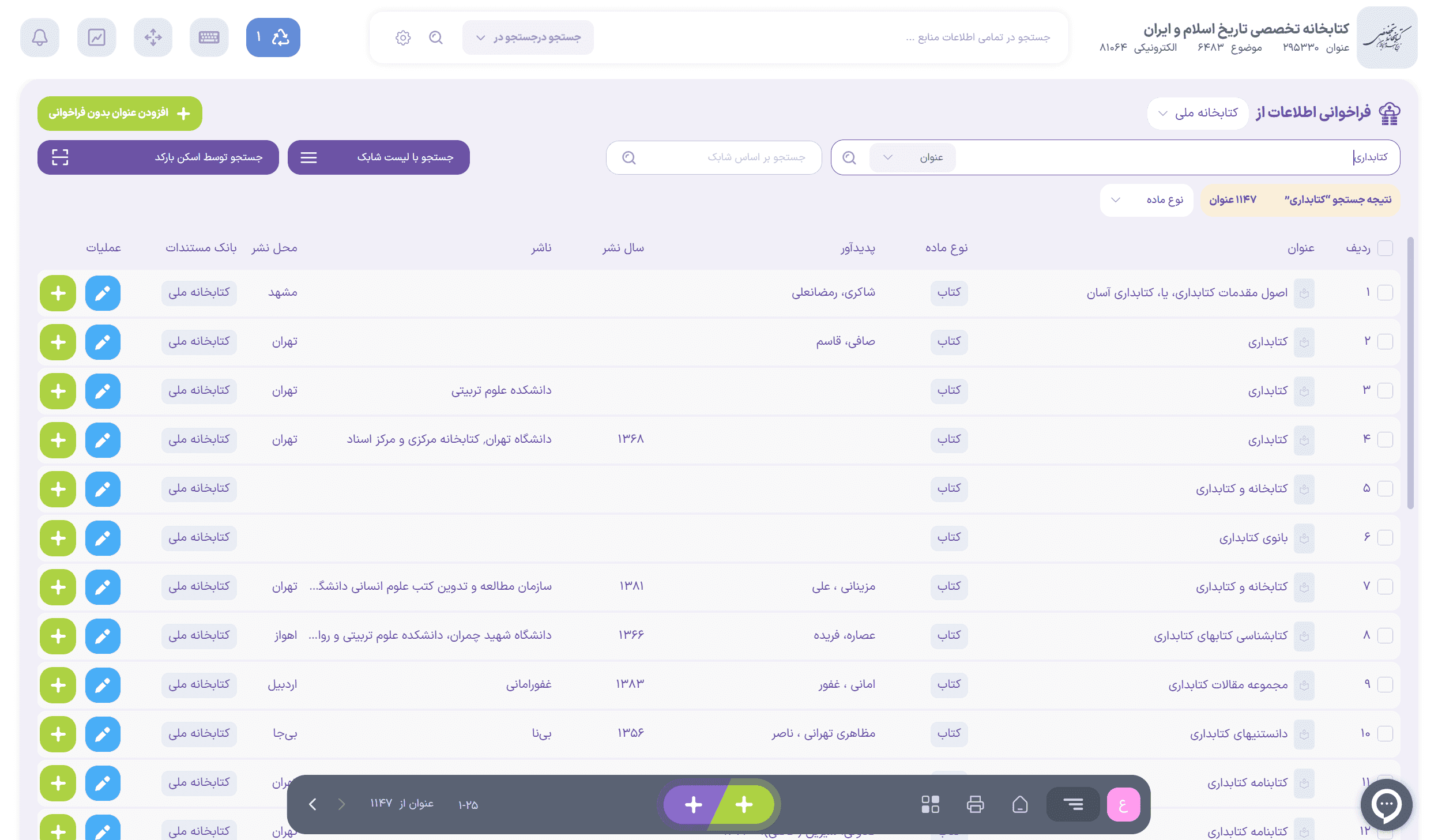Open the chat support bubble
Image resolution: width=1438 pixels, height=840 pixels.
(1386, 804)
